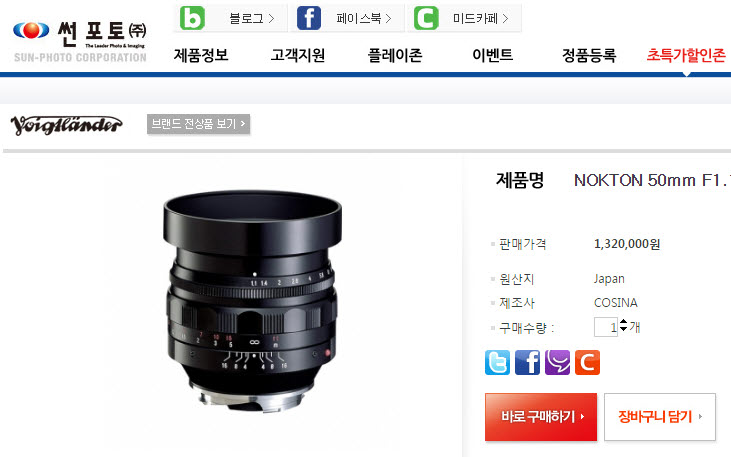Click the Voigtländer brand logo
This screenshot has height=457, width=731.
pyautogui.click(x=66, y=125)
